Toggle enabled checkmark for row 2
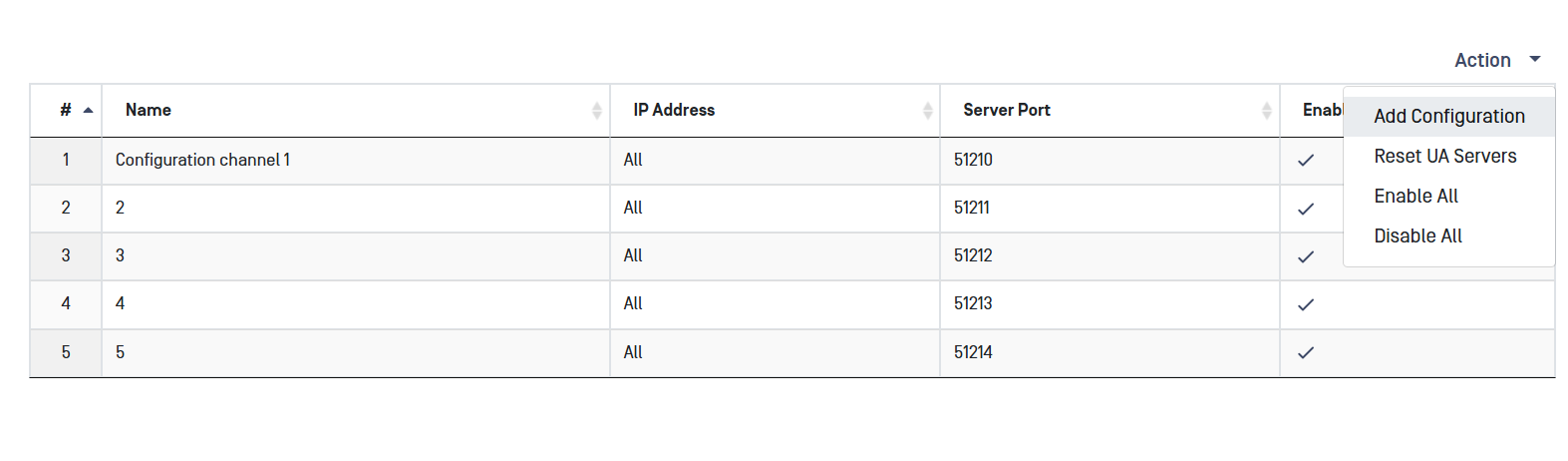The image size is (1568, 461). point(1306,209)
